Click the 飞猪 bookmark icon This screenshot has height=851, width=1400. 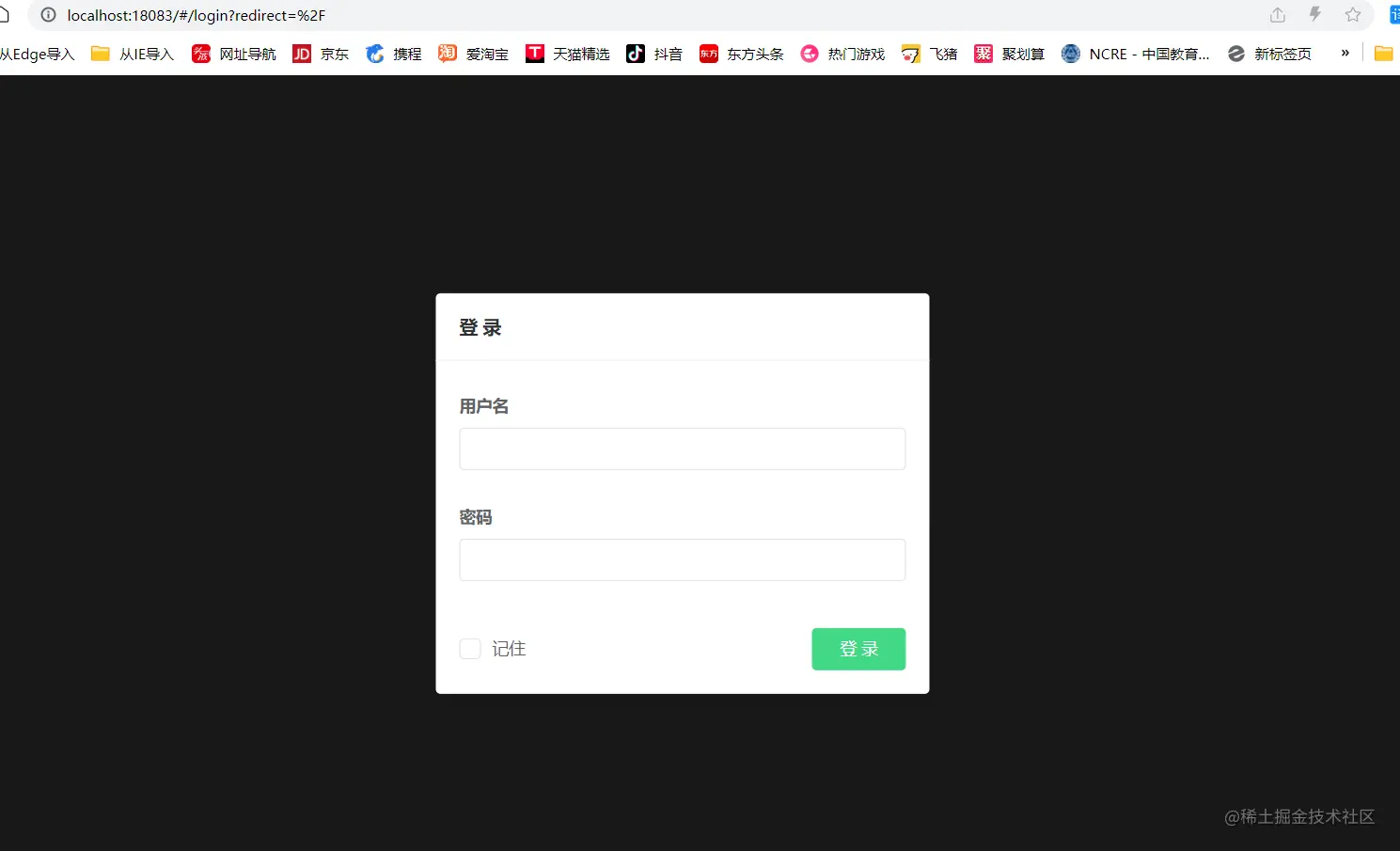(910, 54)
